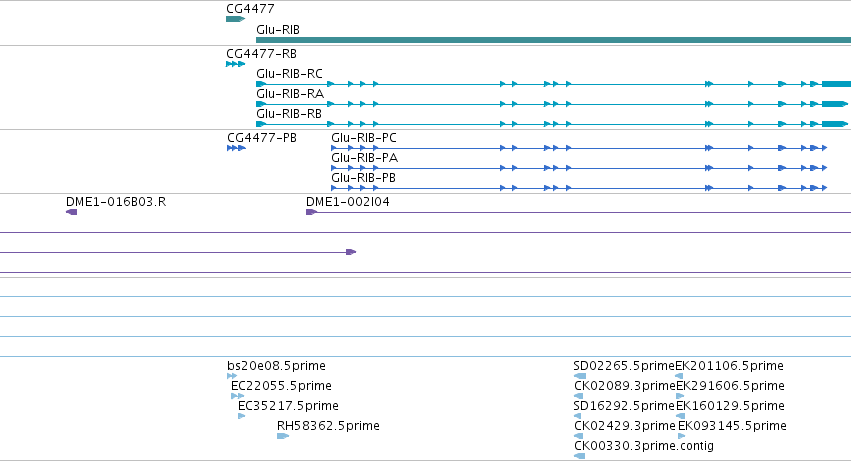Click the thick final exon of Glu-RIB-RC
851x461 pixels.
[x=836, y=84]
